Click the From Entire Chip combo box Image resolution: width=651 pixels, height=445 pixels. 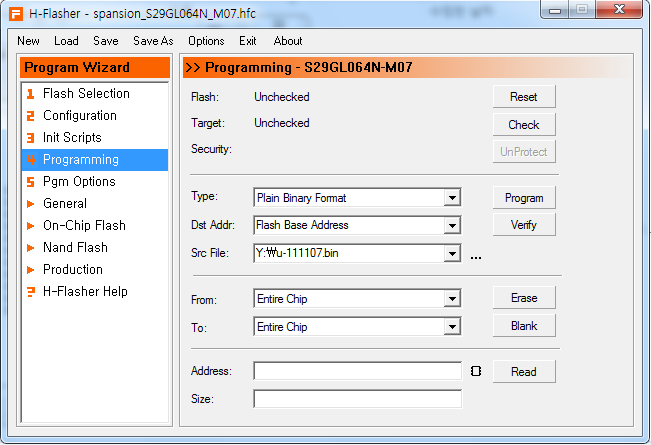tap(357, 298)
